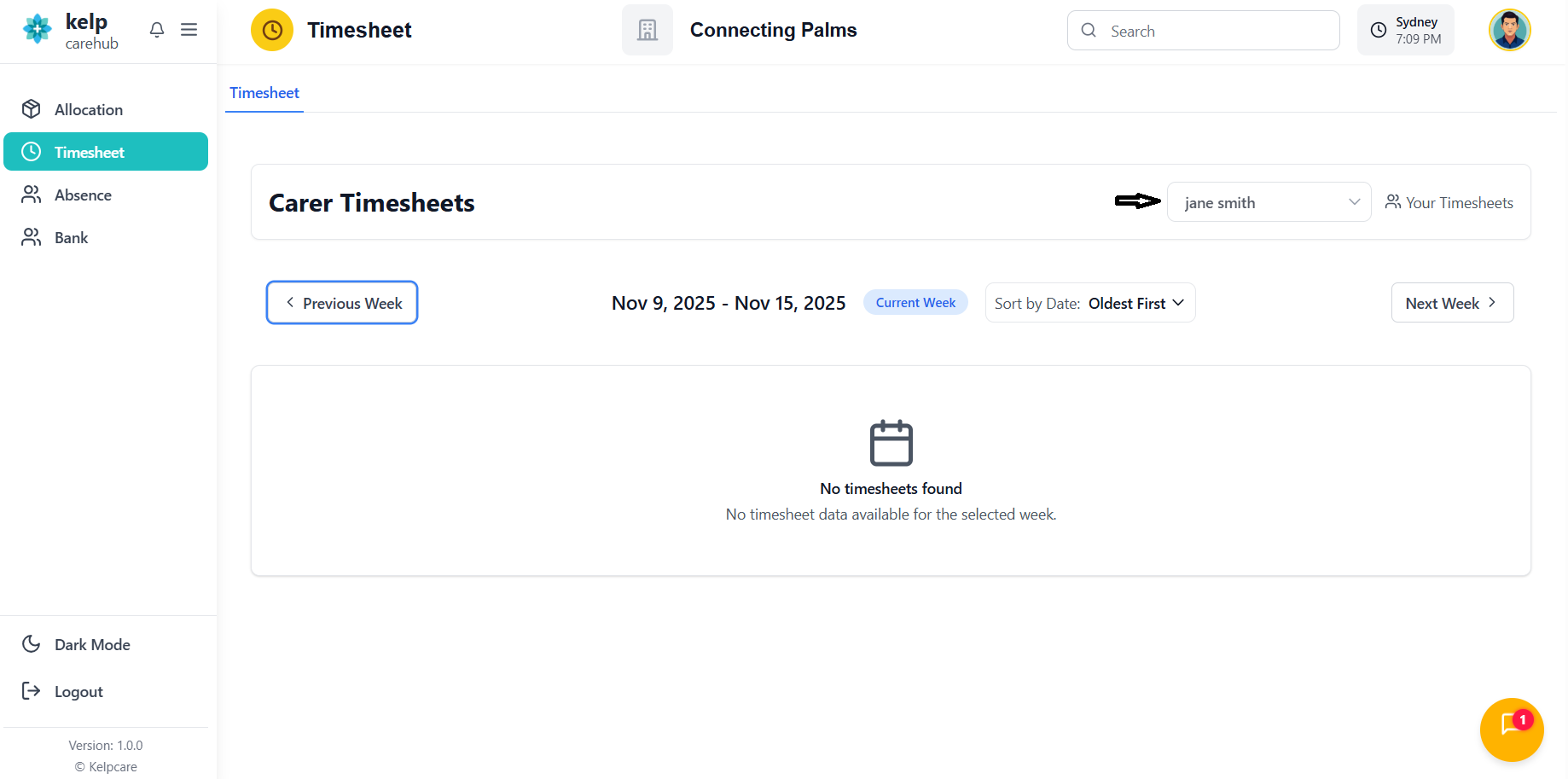This screenshot has height=779, width=1568.
Task: Click the notification bell icon
Action: click(x=157, y=30)
